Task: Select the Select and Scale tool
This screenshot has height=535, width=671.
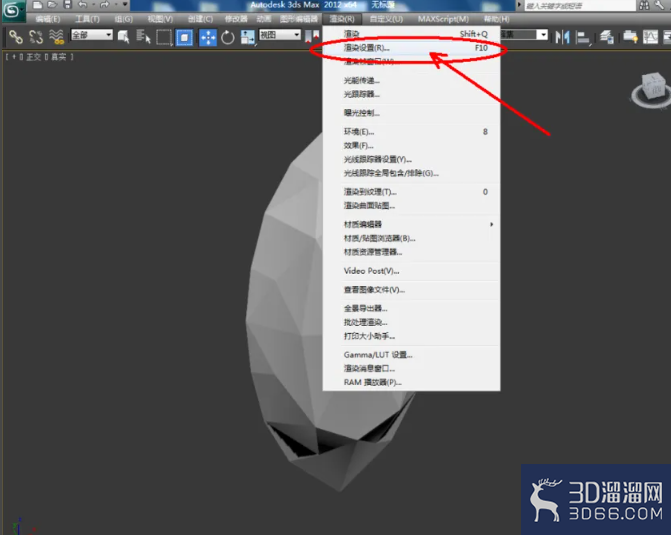Action: (247, 37)
